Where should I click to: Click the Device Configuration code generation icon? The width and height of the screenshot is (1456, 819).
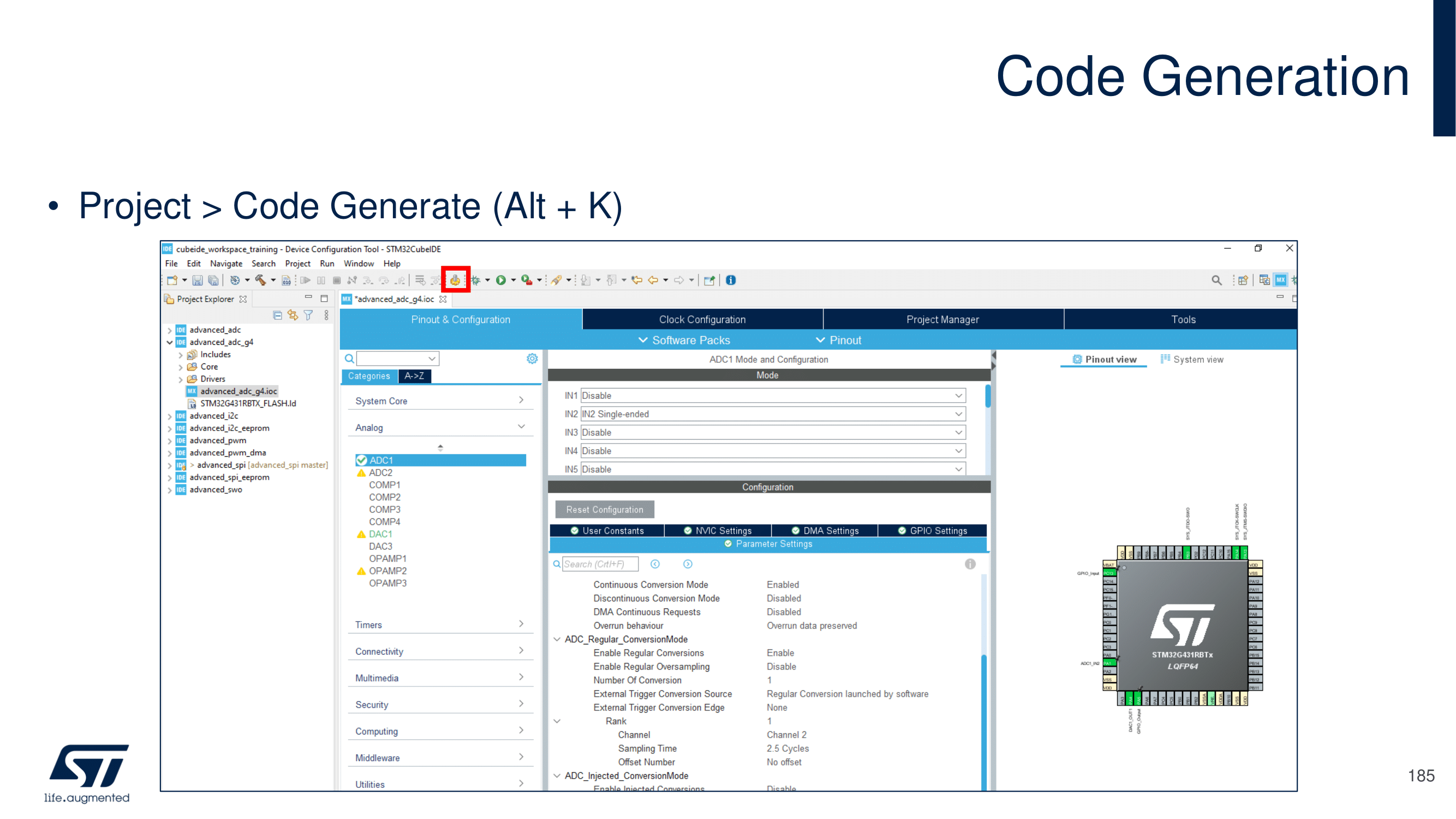coord(455,280)
